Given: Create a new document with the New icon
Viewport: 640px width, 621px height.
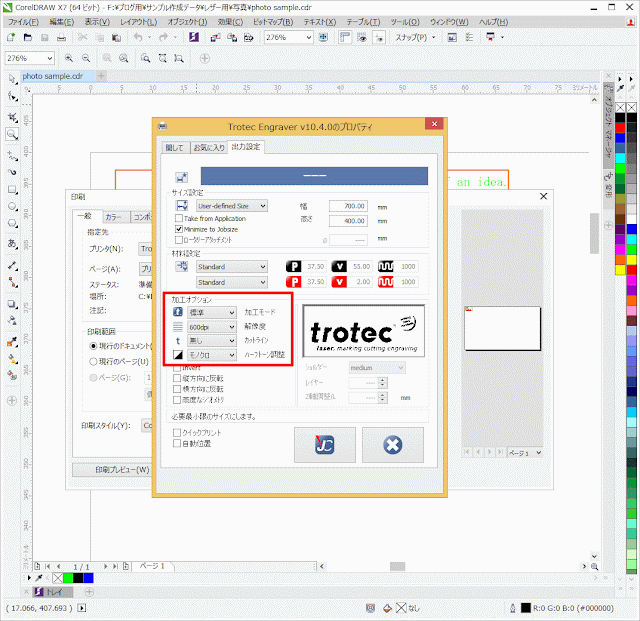Looking at the screenshot, I should click(11, 38).
